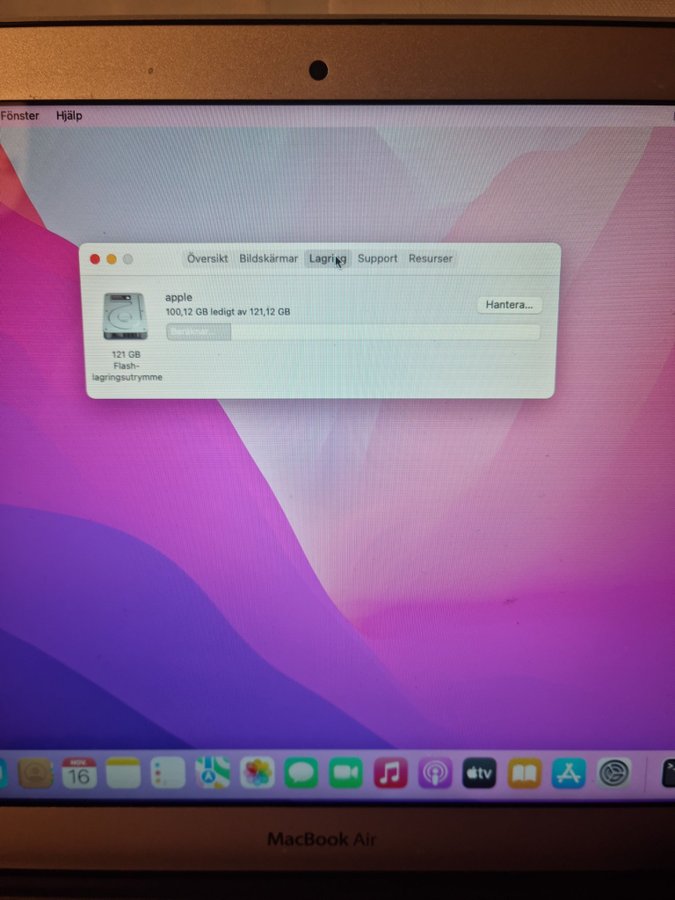This screenshot has width=675, height=900.
Task: Click the Hantera... button
Action: tap(509, 305)
